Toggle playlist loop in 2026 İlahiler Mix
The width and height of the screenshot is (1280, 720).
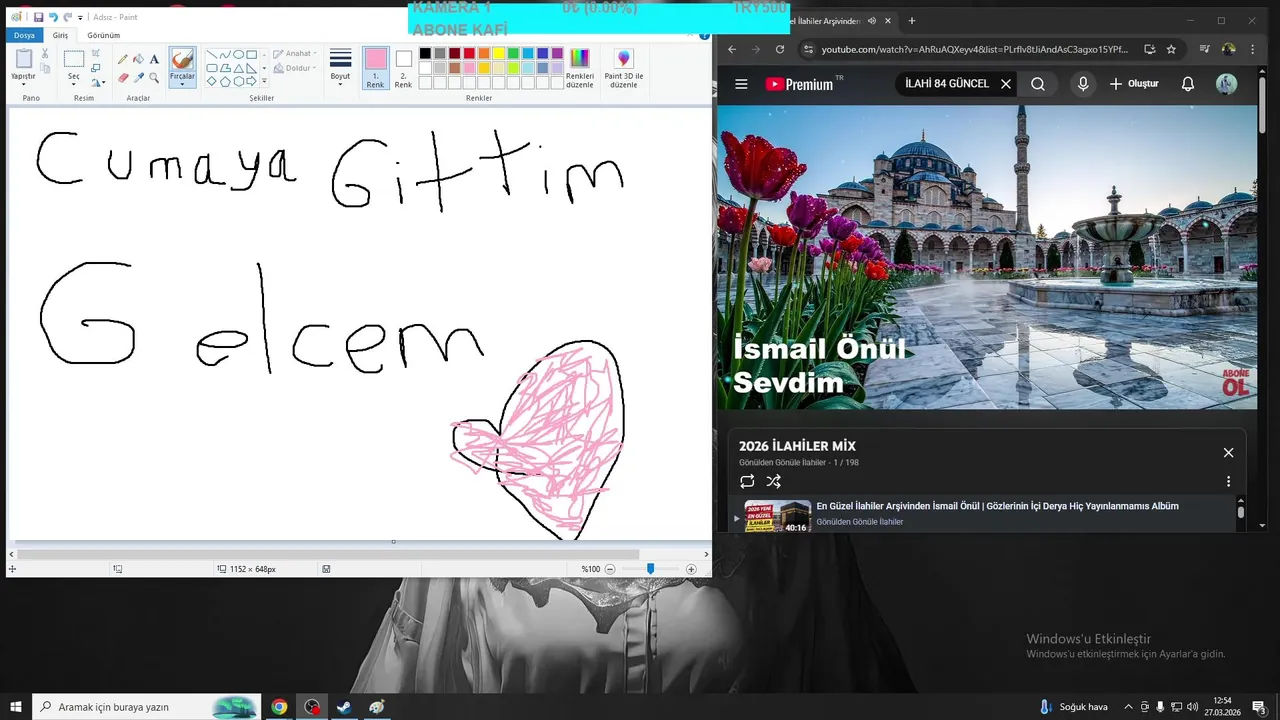point(747,481)
